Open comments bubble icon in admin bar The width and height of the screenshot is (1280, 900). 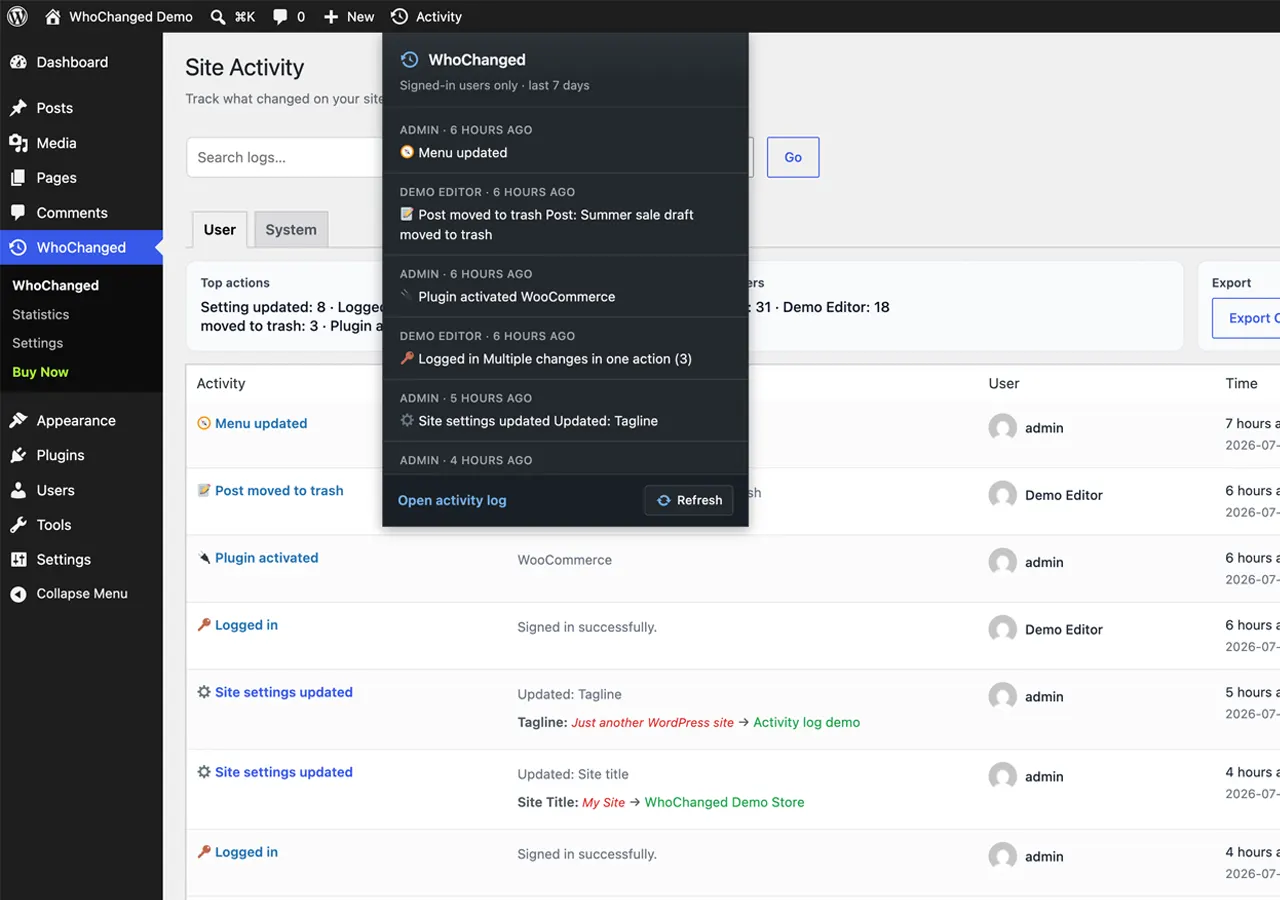[x=281, y=17]
